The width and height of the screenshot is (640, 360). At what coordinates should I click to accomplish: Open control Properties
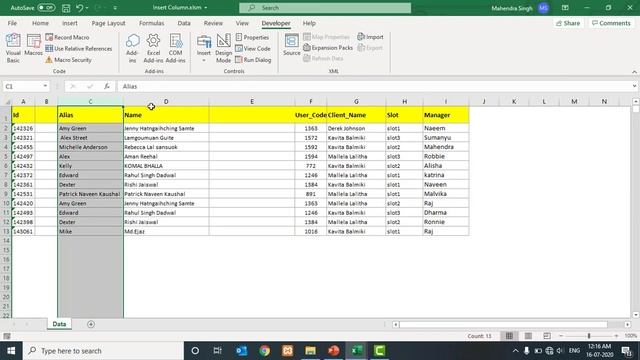[252, 37]
